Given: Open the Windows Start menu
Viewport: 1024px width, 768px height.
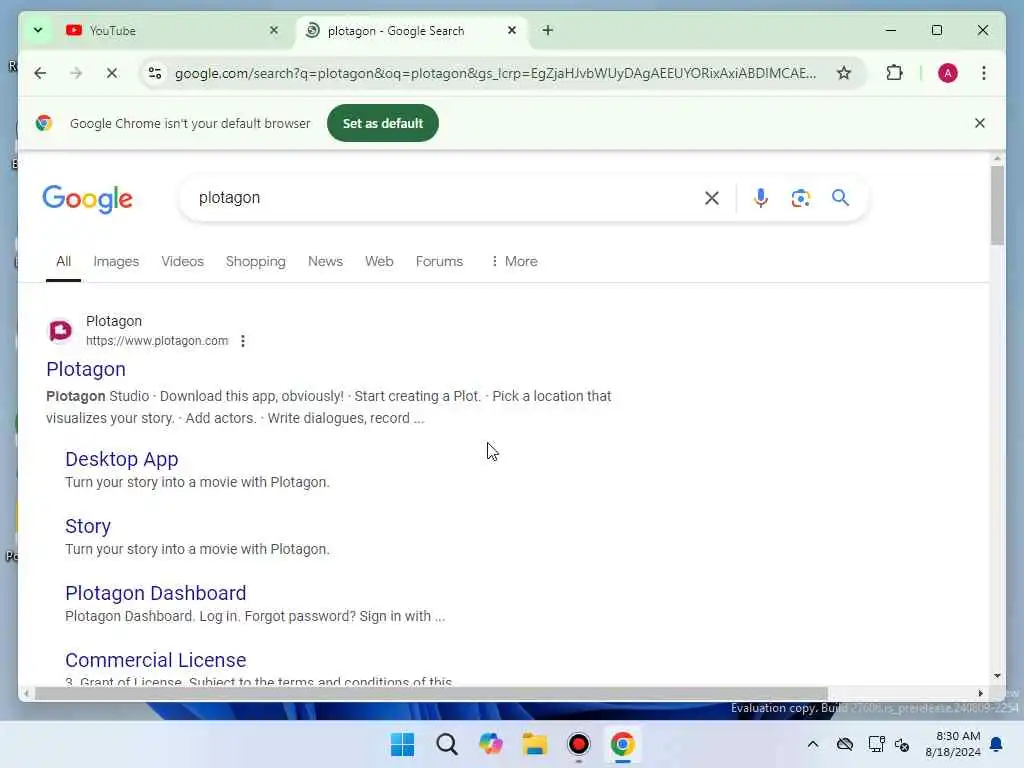Looking at the screenshot, I should point(402,744).
